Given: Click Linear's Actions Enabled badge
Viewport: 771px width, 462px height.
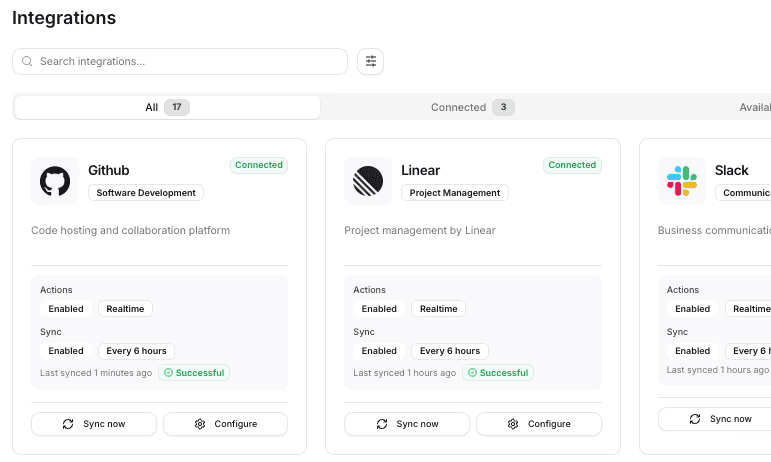Looking at the screenshot, I should (379, 309).
